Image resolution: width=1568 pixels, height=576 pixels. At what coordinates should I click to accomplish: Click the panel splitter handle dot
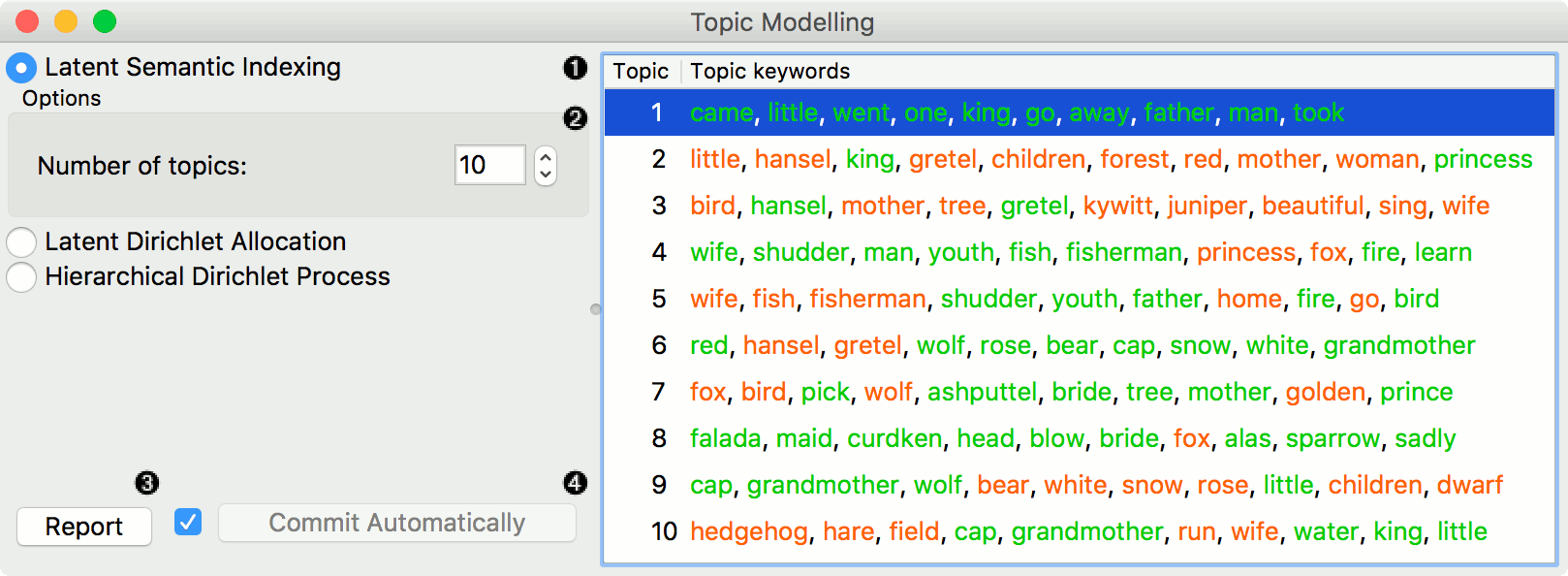(595, 309)
